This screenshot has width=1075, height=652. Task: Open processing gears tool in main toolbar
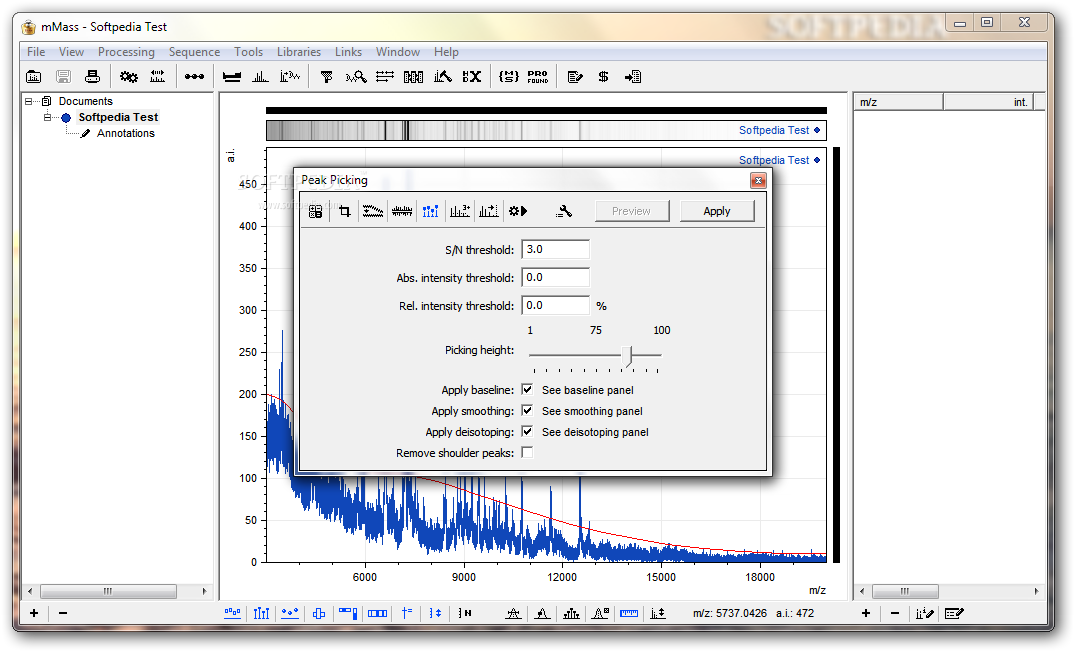tap(128, 77)
